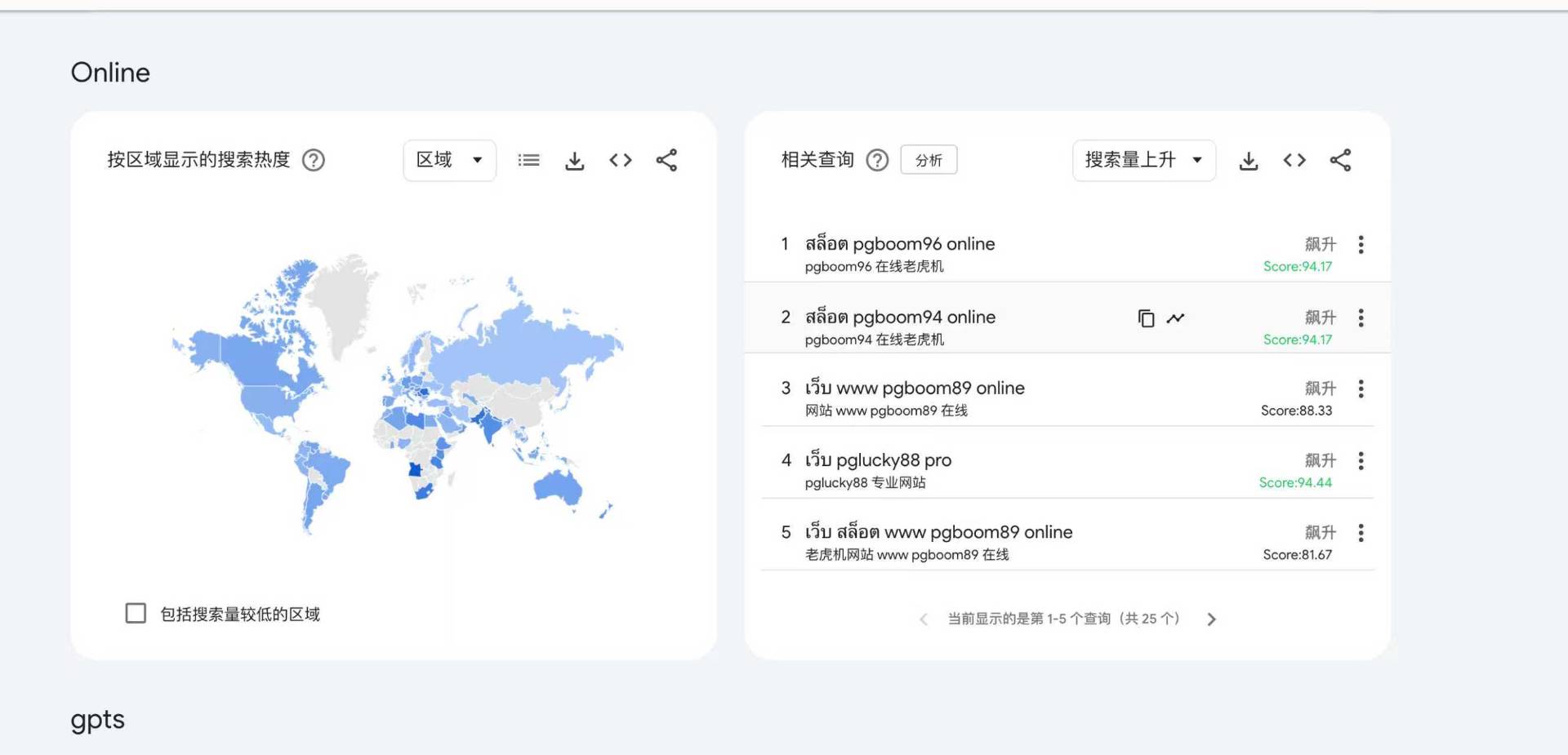Open more options for www pgboom89 online row 3
Image resolution: width=1568 pixels, height=755 pixels.
1361,389
